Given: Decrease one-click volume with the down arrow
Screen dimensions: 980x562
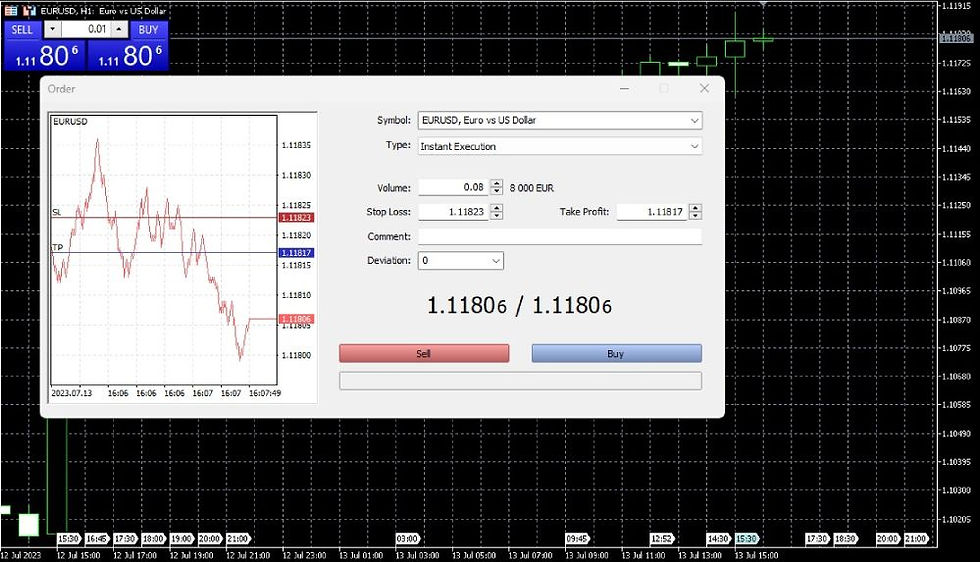Looking at the screenshot, I should (x=52, y=29).
